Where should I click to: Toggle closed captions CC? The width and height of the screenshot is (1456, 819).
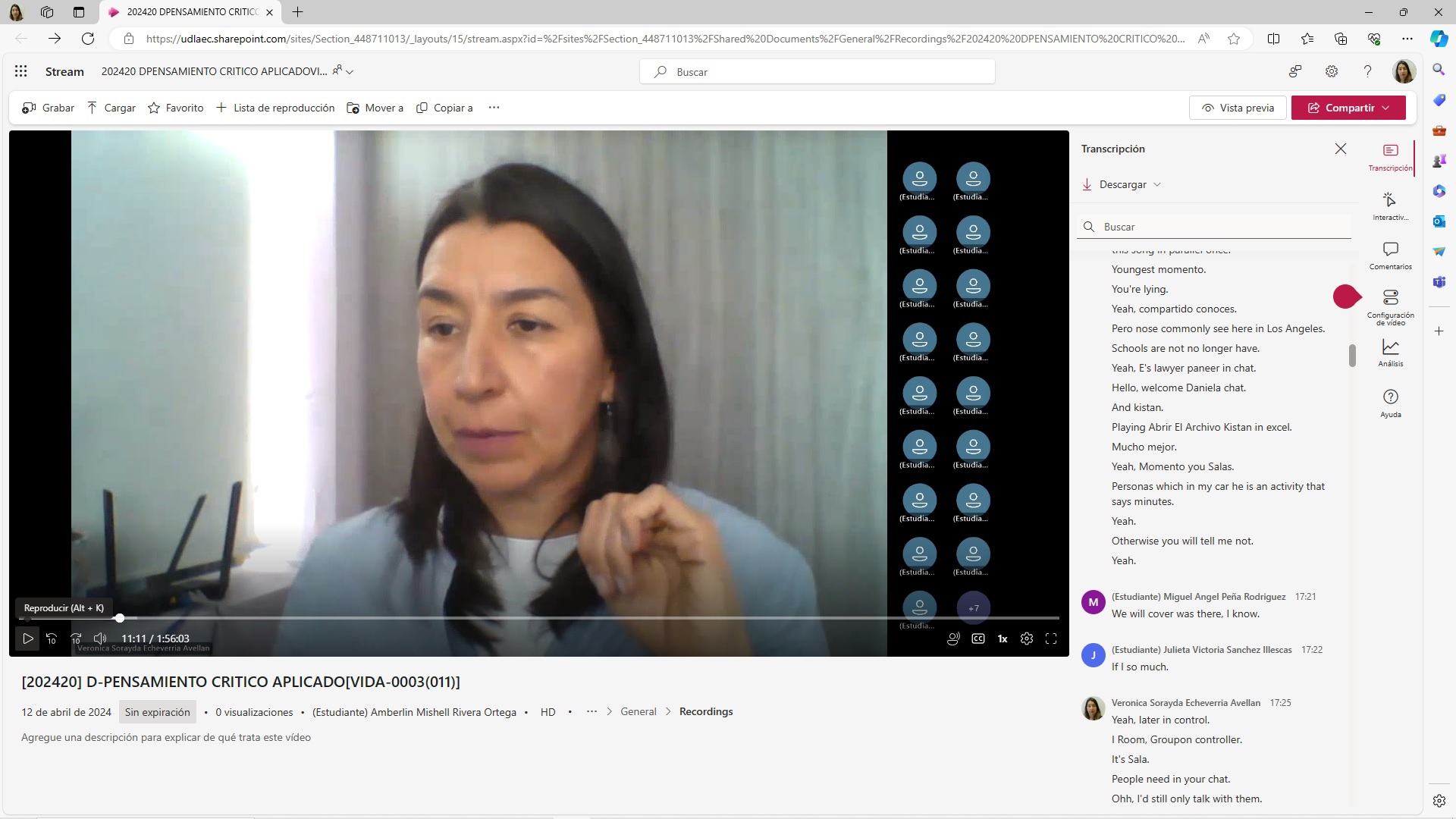978,639
